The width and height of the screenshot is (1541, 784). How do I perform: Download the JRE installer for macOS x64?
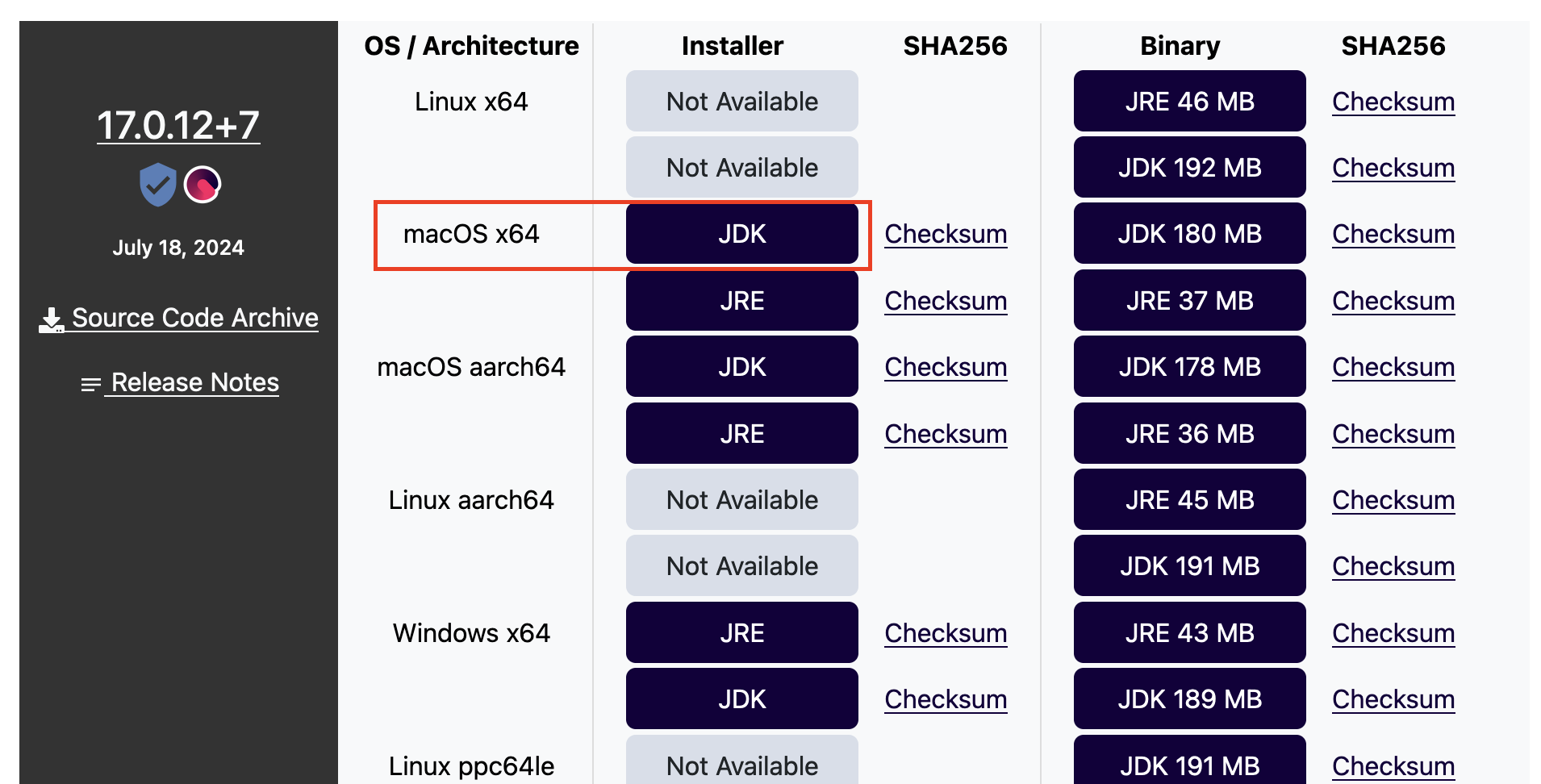[x=741, y=300]
